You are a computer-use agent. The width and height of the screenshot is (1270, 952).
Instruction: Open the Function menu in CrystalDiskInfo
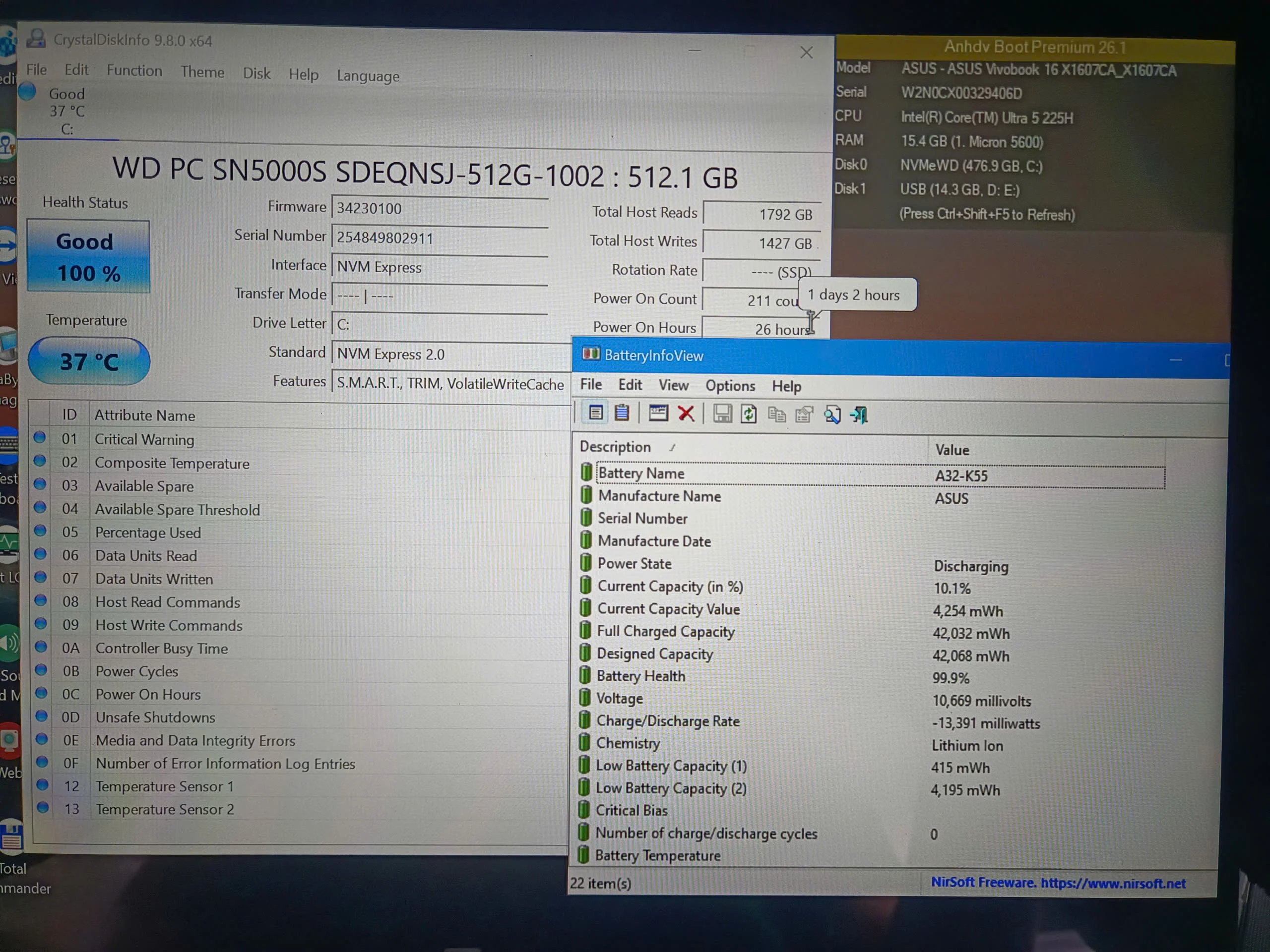pos(134,70)
